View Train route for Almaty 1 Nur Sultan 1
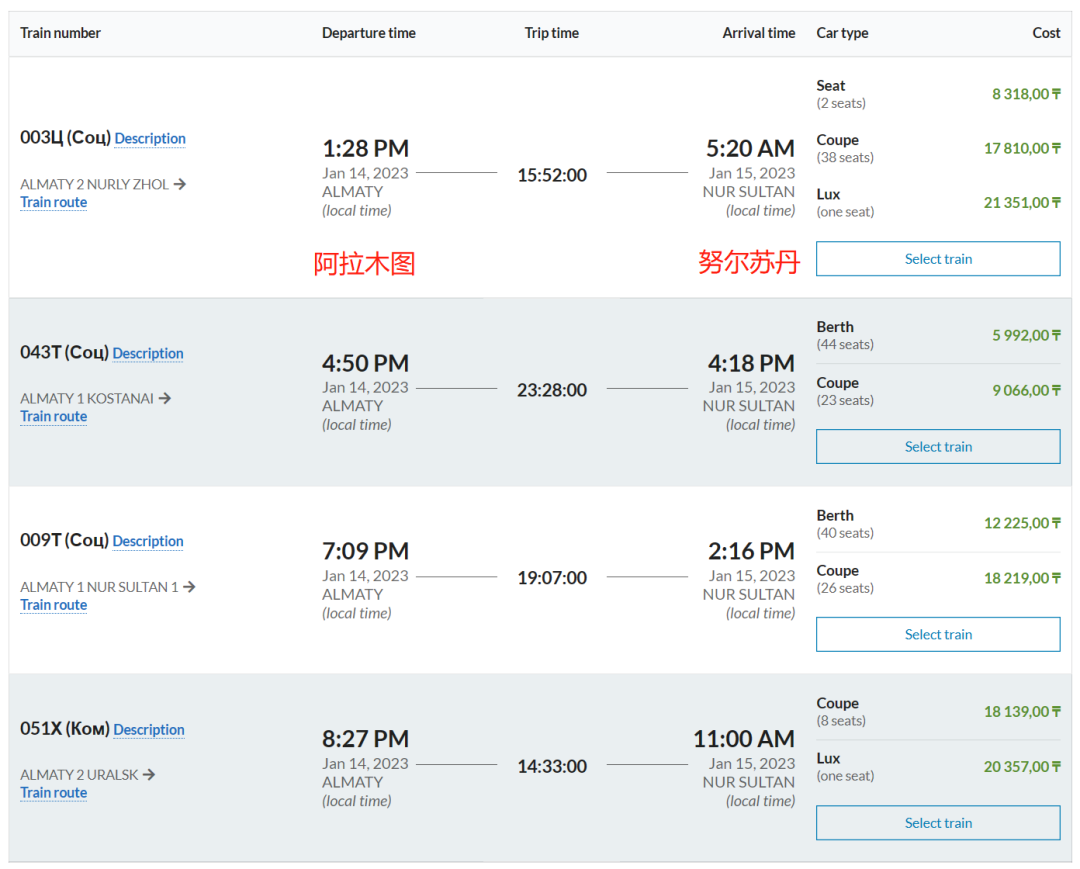Viewport: 1080px width, 869px height. 54,605
